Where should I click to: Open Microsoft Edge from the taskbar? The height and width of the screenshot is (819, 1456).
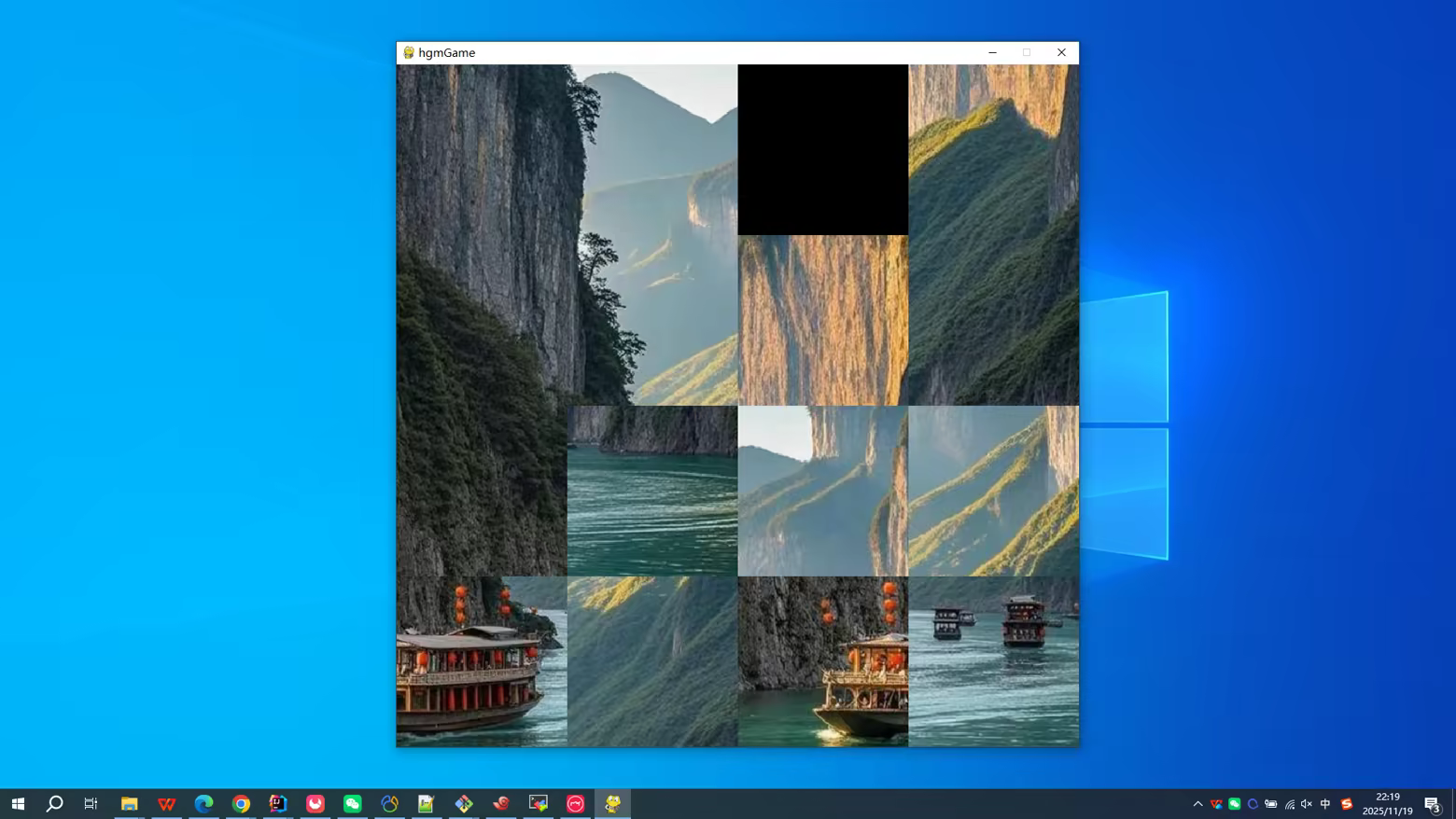pyautogui.click(x=203, y=803)
